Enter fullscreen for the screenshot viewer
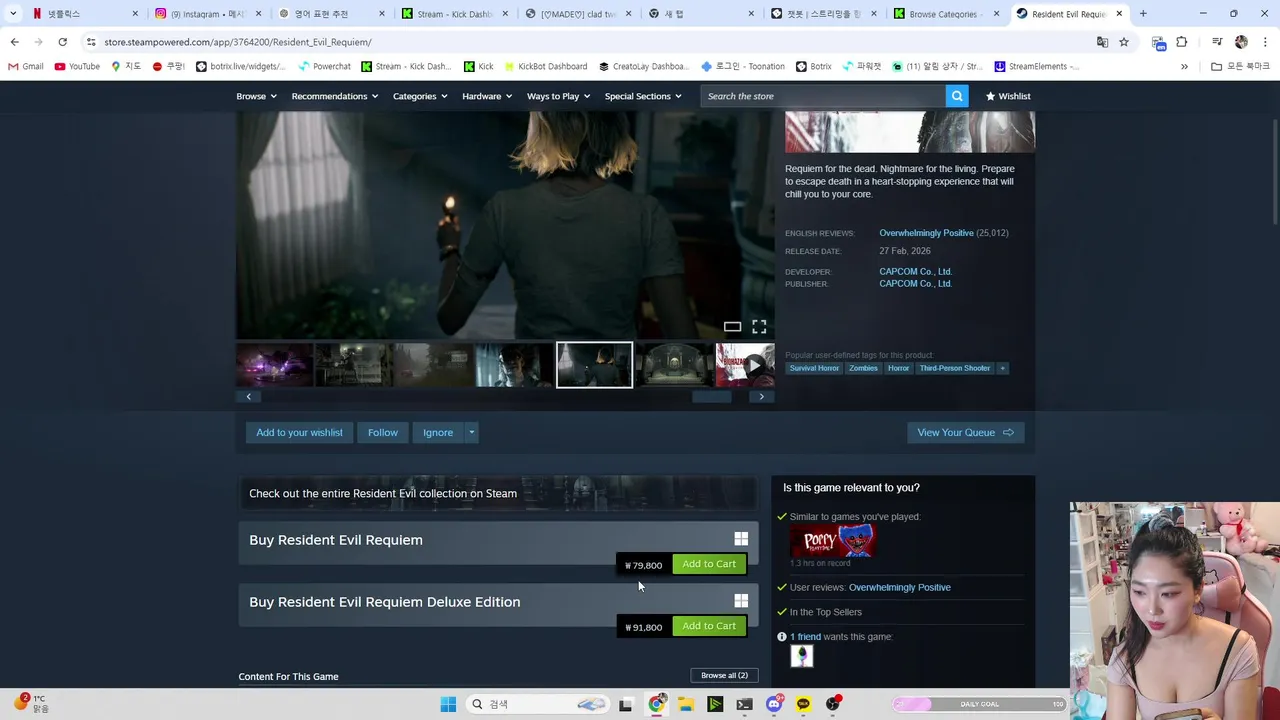The height and width of the screenshot is (720, 1280). click(759, 327)
